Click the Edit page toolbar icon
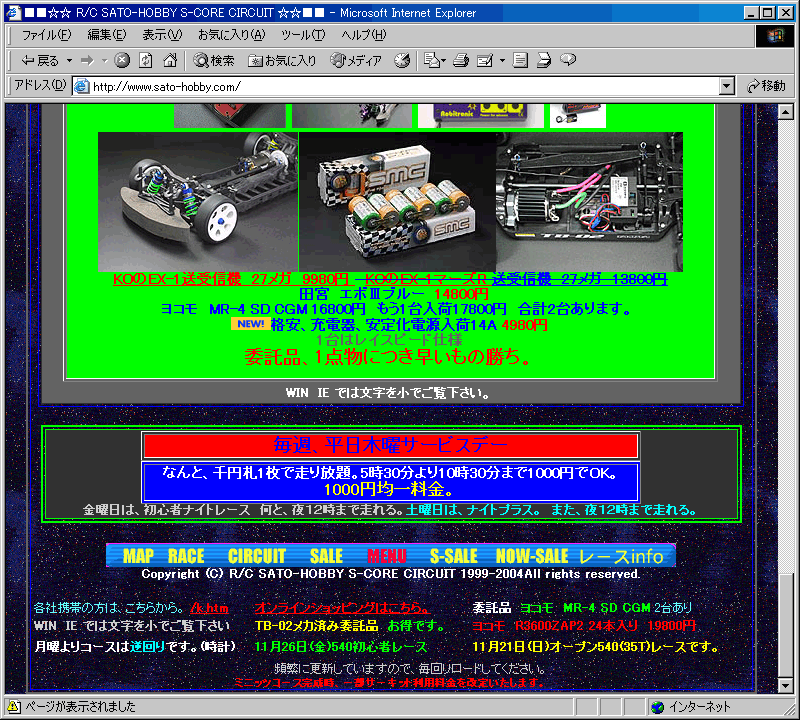 tap(485, 61)
